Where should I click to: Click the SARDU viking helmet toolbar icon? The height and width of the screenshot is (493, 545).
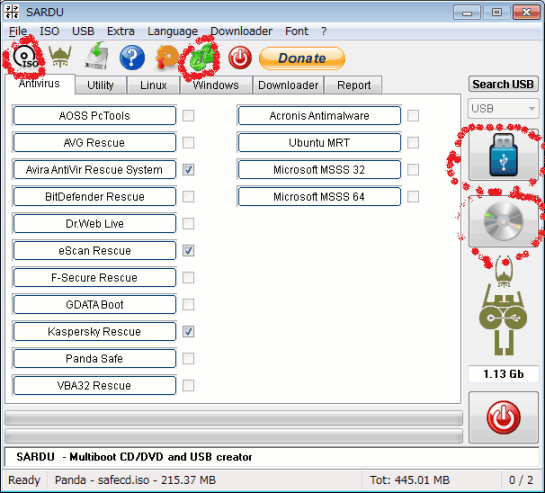point(60,56)
